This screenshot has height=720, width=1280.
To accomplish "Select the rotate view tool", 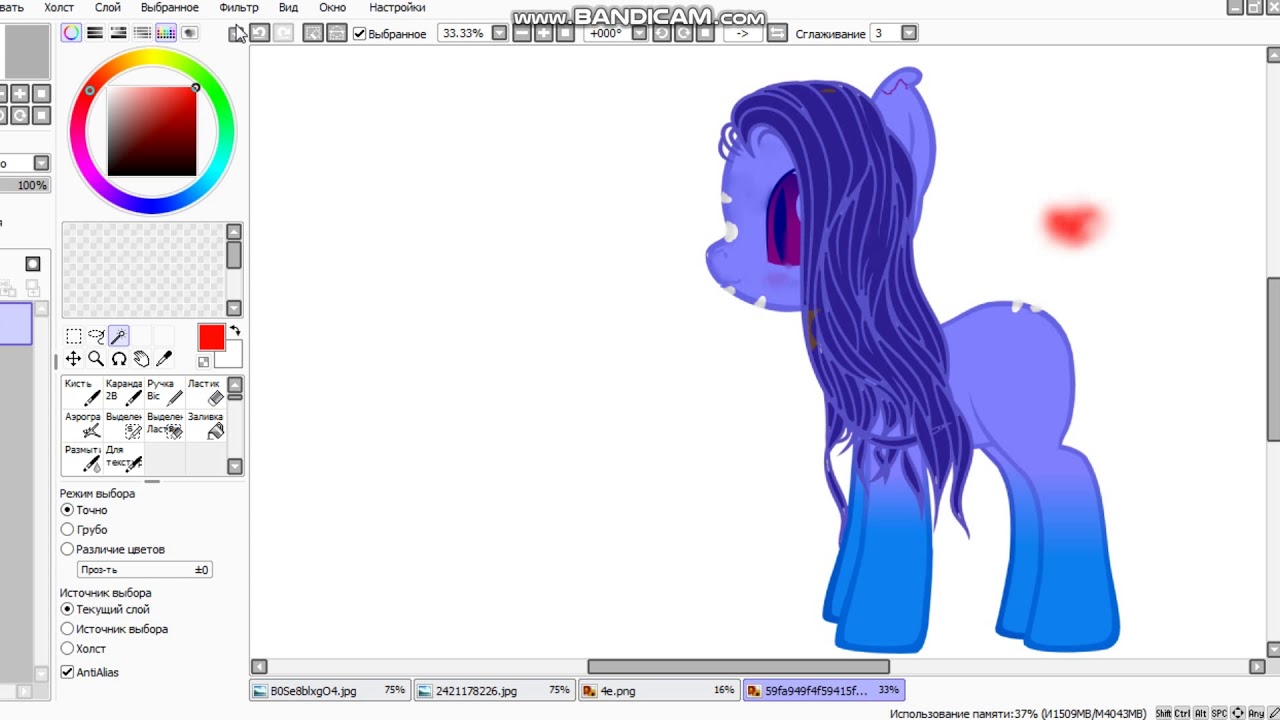I will click(x=119, y=359).
